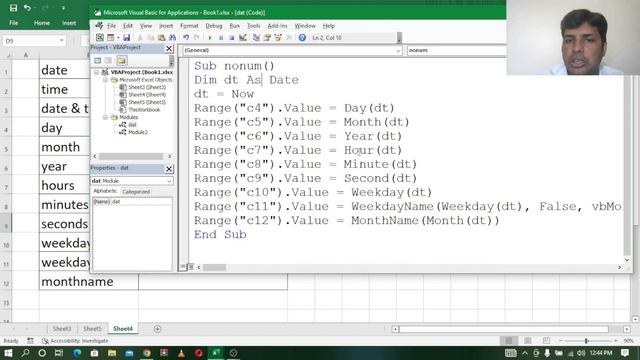Select Sheet3 (Sheet3) in project tree

pos(147,87)
